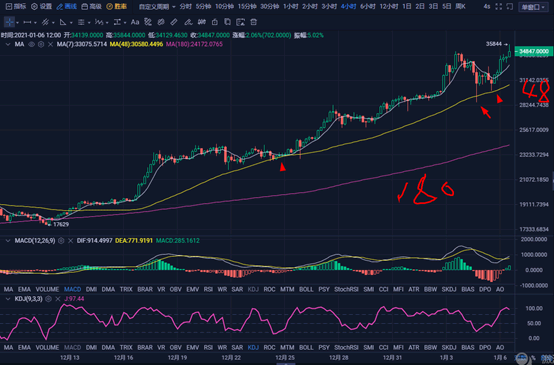
Task: Click the window layout icon beside fullscreen
Action: (x=510, y=6)
